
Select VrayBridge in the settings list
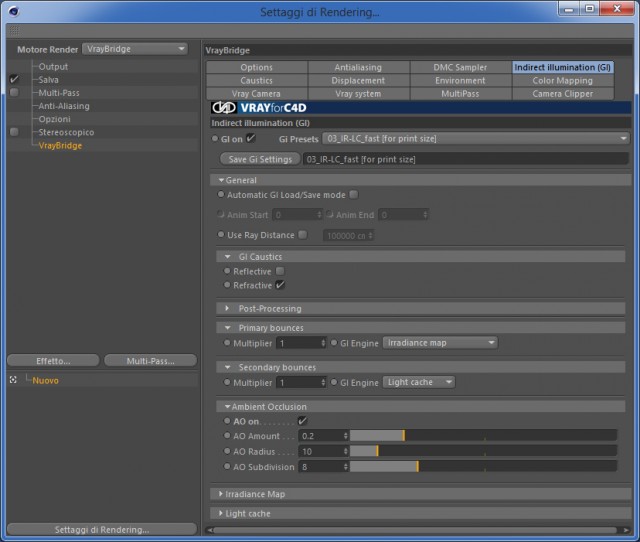tap(60, 145)
